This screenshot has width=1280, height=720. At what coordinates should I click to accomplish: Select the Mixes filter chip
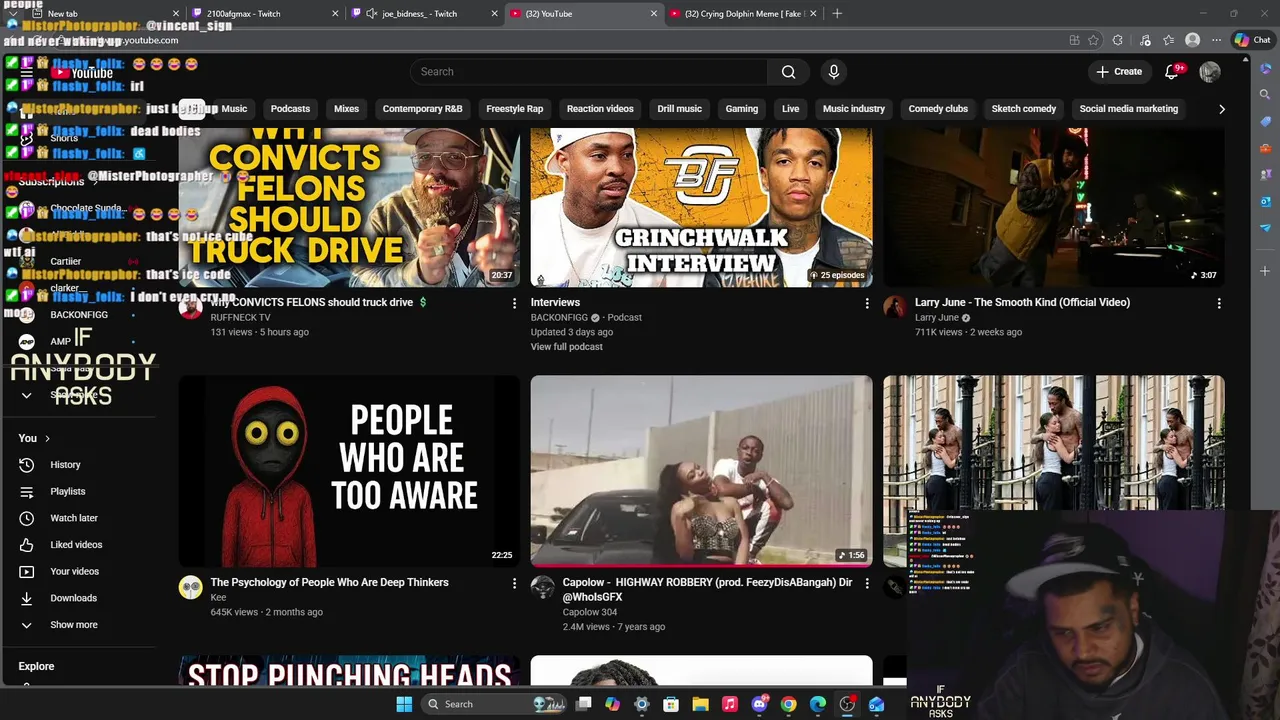pos(346,109)
